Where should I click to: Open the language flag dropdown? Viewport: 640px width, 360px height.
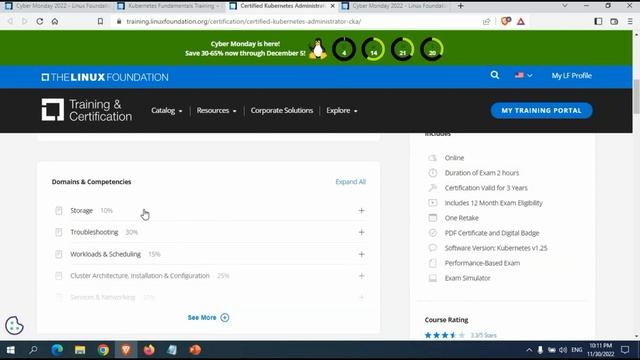523,76
